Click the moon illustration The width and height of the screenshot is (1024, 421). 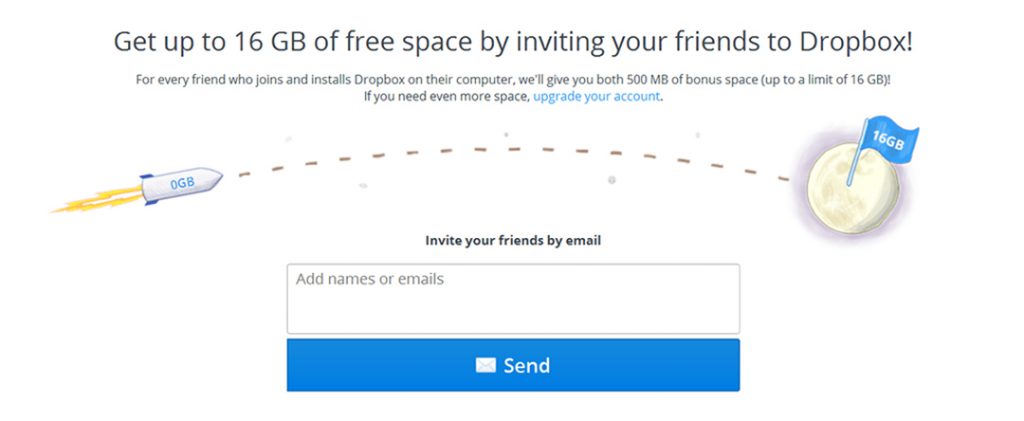(852, 189)
